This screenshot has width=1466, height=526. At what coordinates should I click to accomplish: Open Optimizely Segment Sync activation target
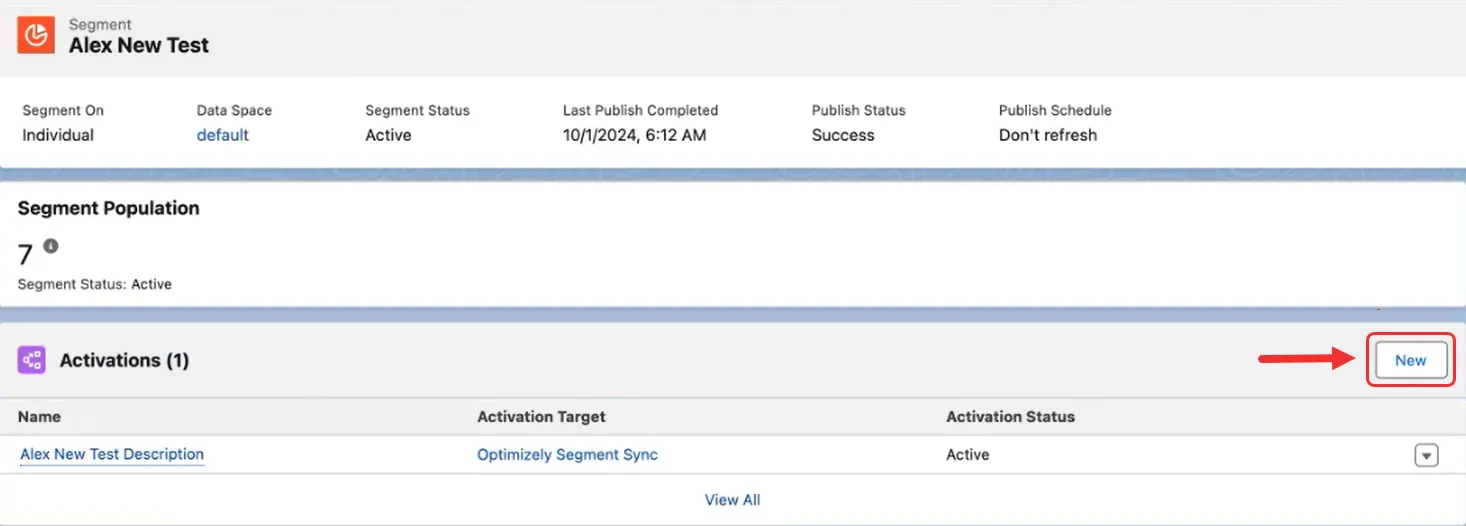point(567,454)
